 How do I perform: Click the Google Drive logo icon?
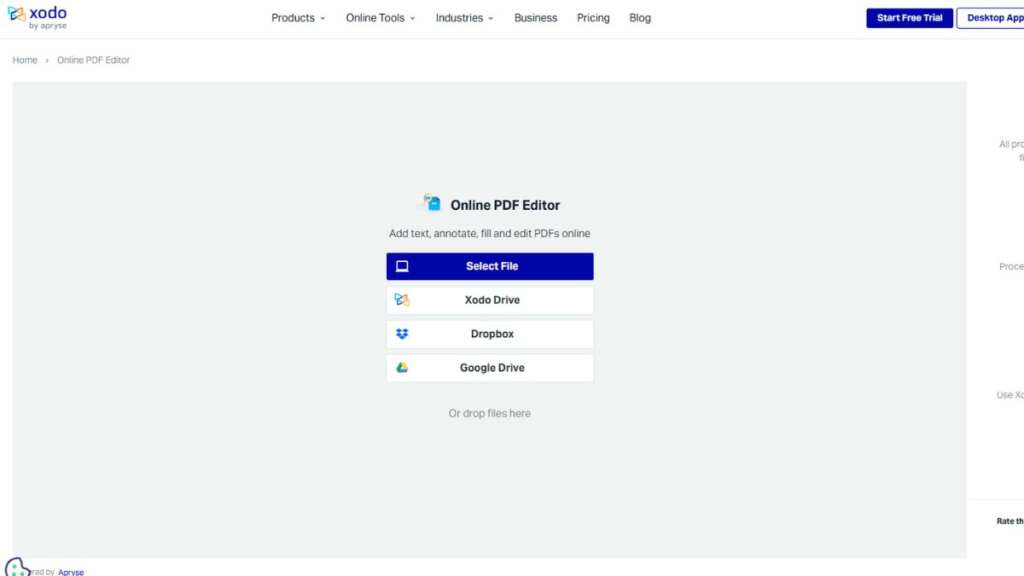pyautogui.click(x=402, y=368)
